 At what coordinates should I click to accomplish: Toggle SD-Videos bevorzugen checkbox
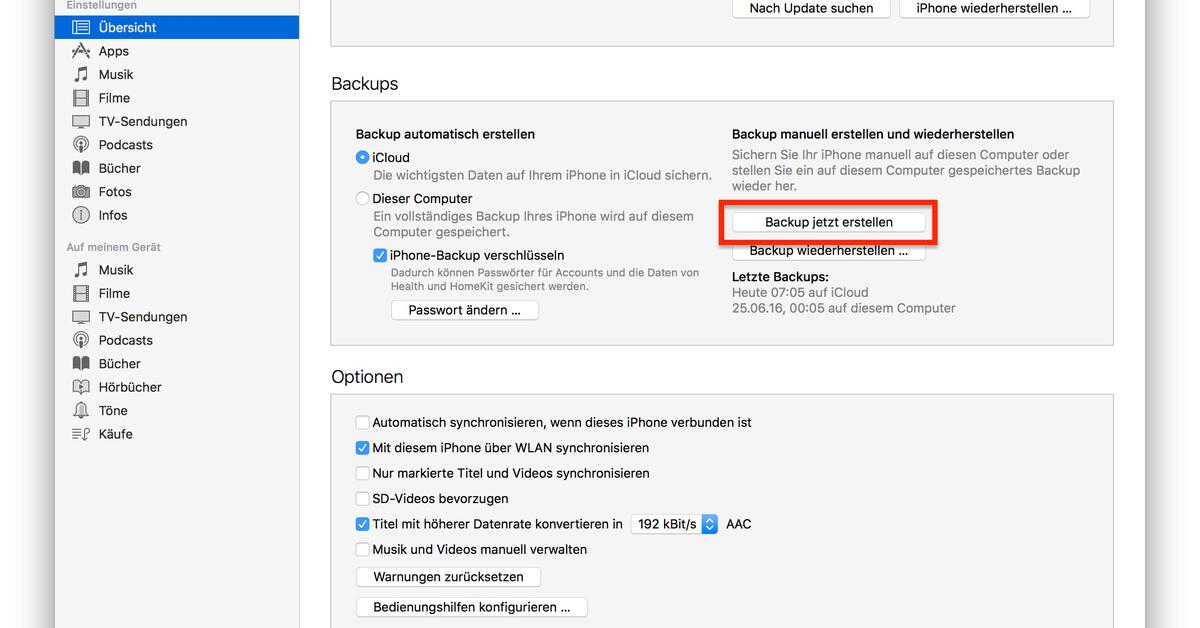pos(363,499)
